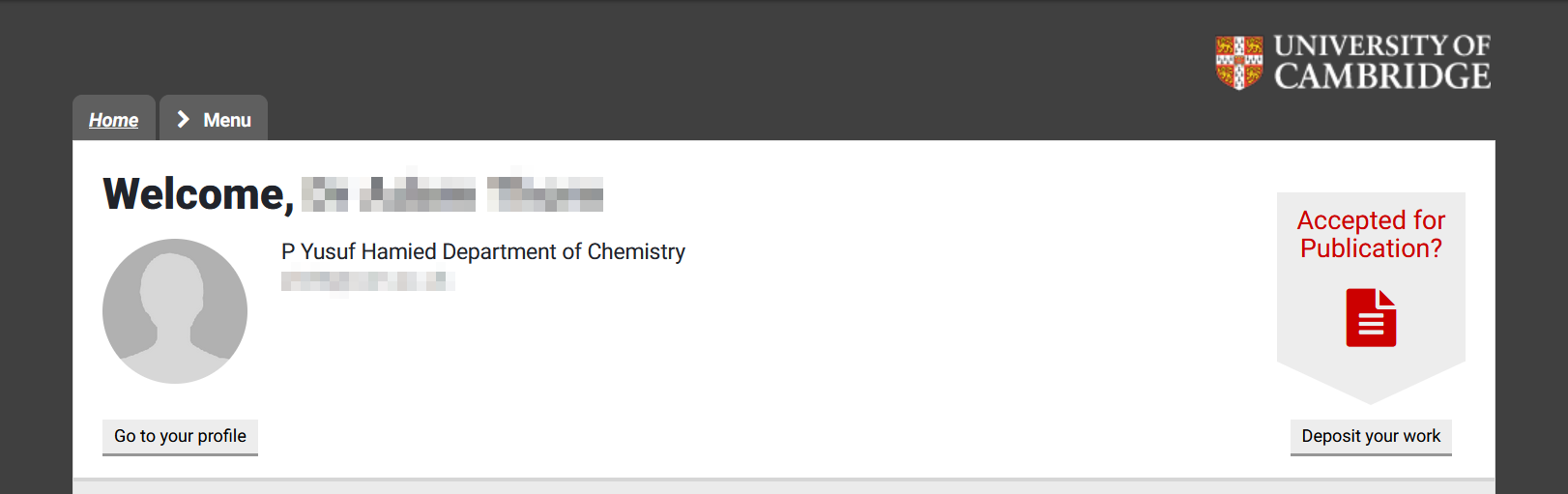Click the Deposit your work button
This screenshot has height=494, width=1568.
tap(1371, 437)
